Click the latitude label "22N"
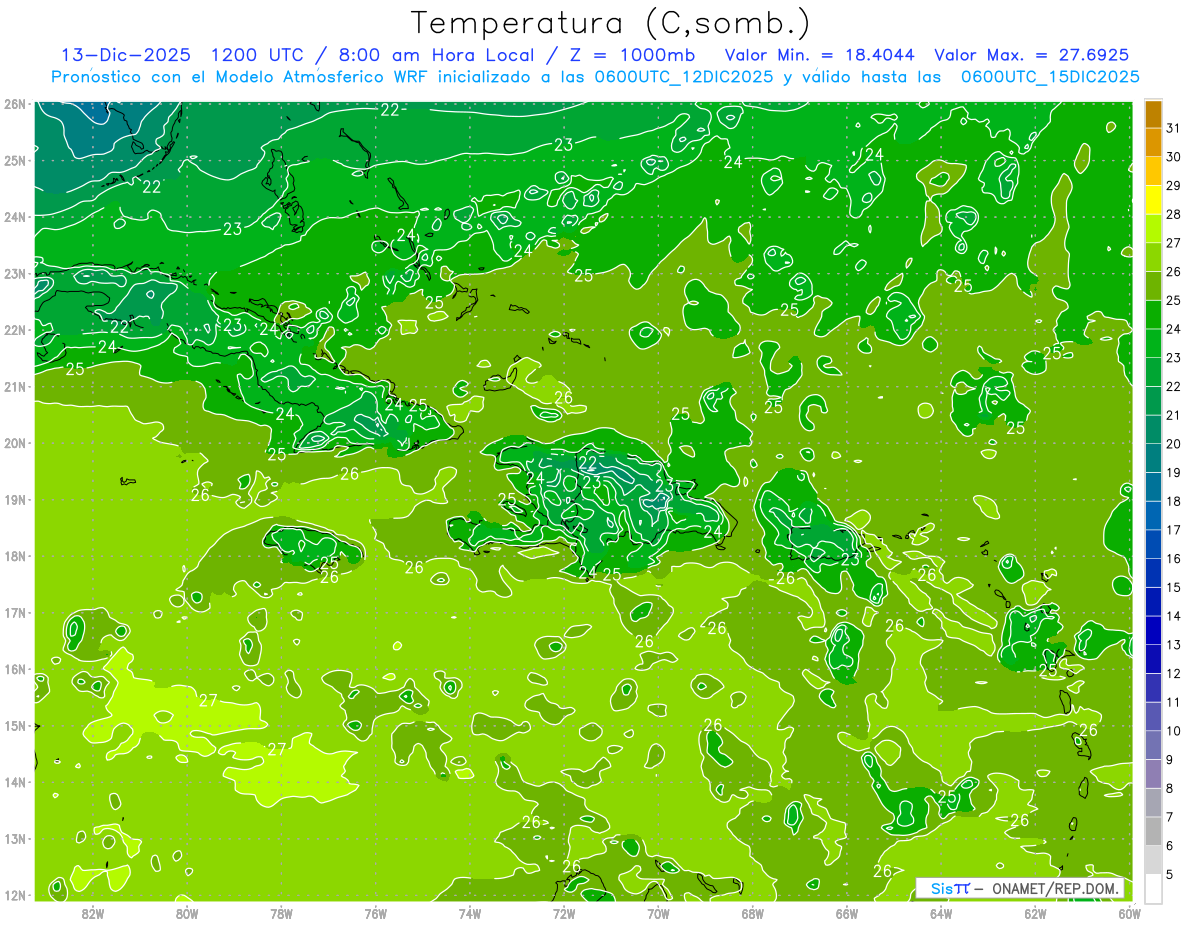Image resolution: width=1200 pixels, height=927 pixels. tap(14, 330)
